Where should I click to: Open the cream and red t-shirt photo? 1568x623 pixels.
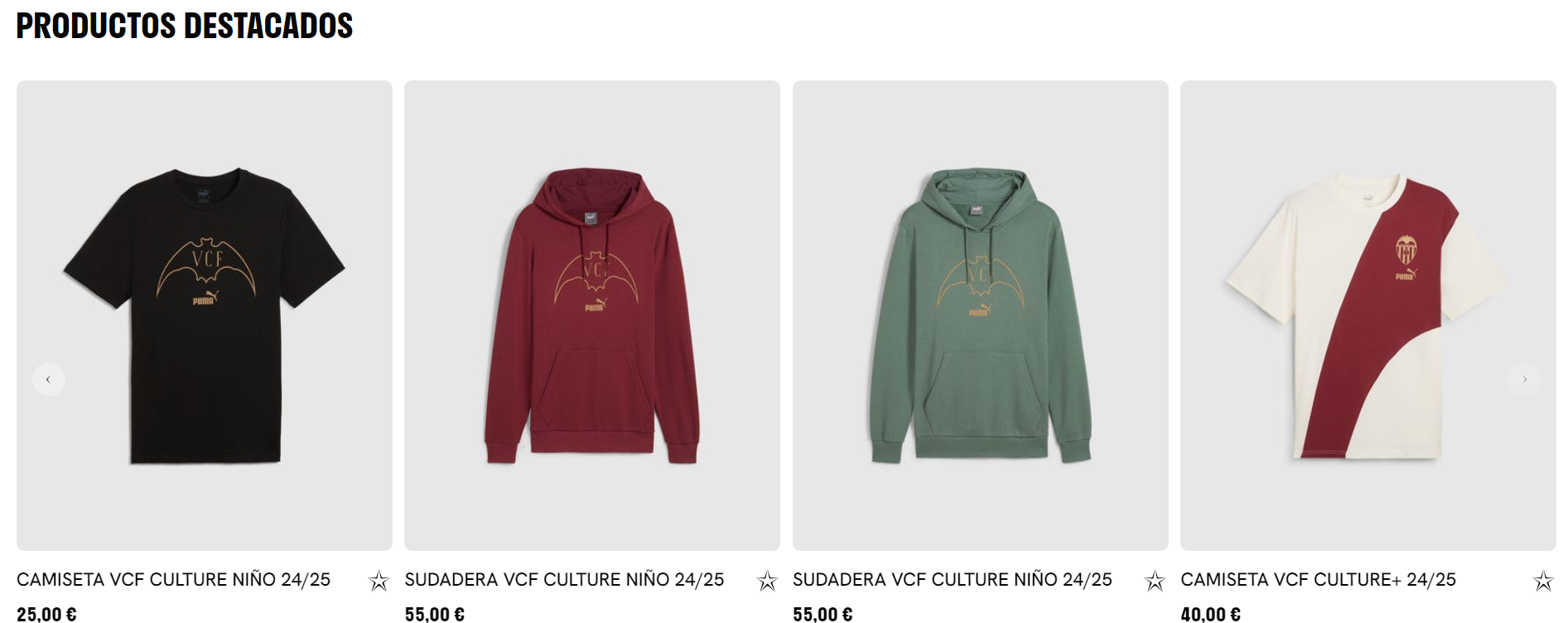pos(1368,316)
